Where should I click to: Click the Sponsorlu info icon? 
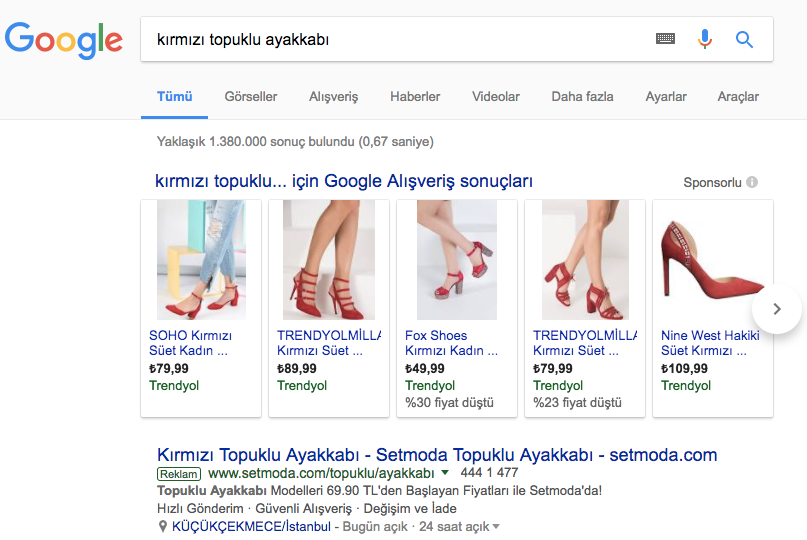(752, 182)
